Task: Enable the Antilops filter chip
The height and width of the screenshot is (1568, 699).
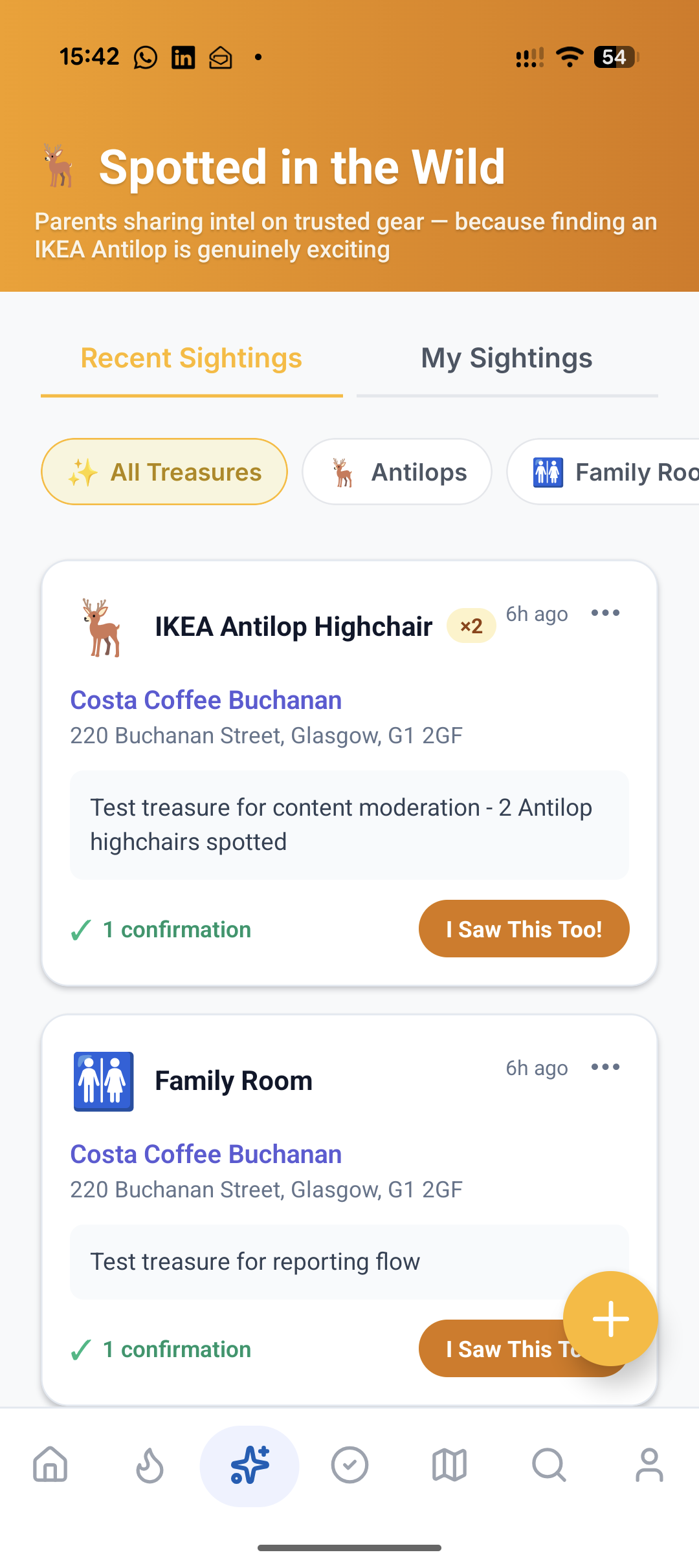Action: click(x=396, y=472)
